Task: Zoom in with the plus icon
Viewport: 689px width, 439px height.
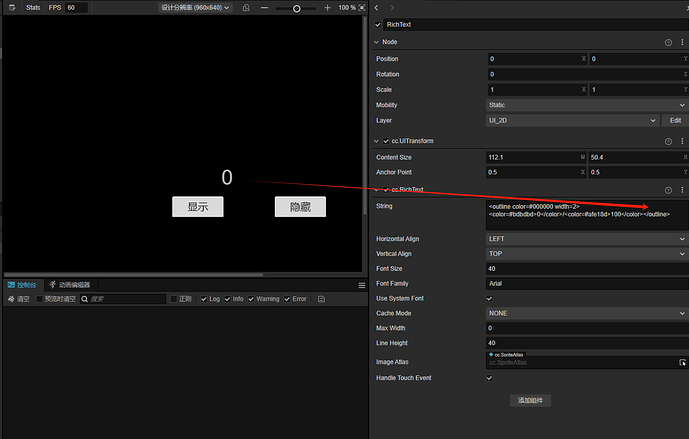Action: (x=327, y=7)
